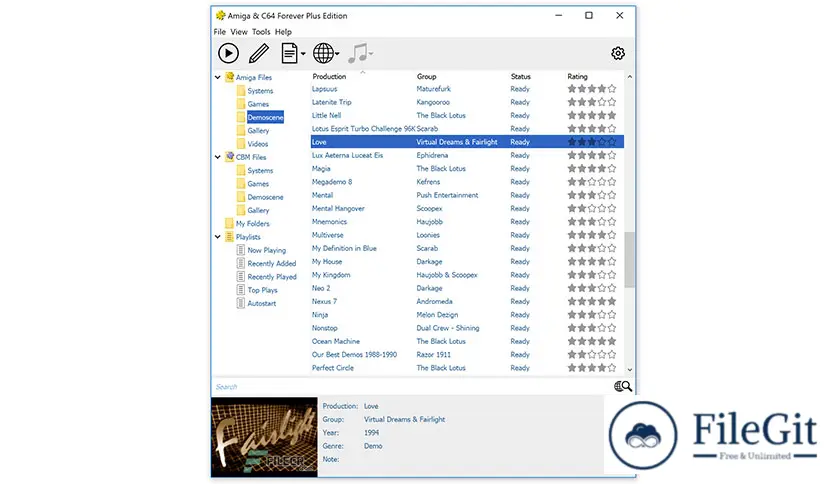Select the Mnemonics production row
The height and width of the screenshot is (484, 836).
(x=467, y=222)
